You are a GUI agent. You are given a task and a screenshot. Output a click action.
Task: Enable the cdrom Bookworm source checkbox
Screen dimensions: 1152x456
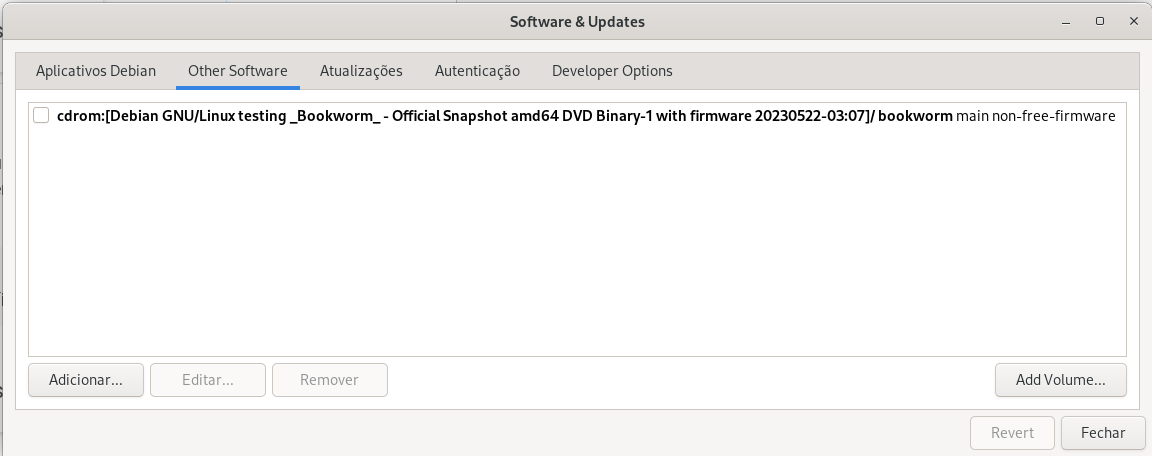[x=41, y=115]
